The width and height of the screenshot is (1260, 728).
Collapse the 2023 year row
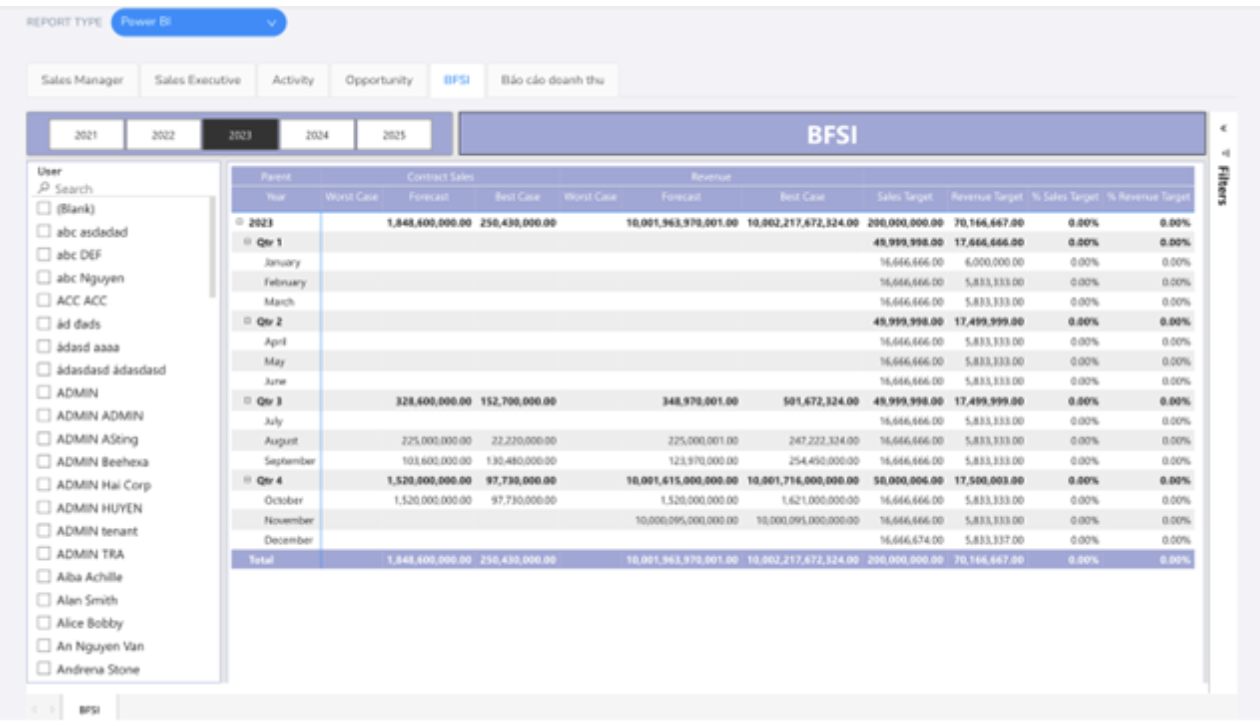(x=239, y=222)
